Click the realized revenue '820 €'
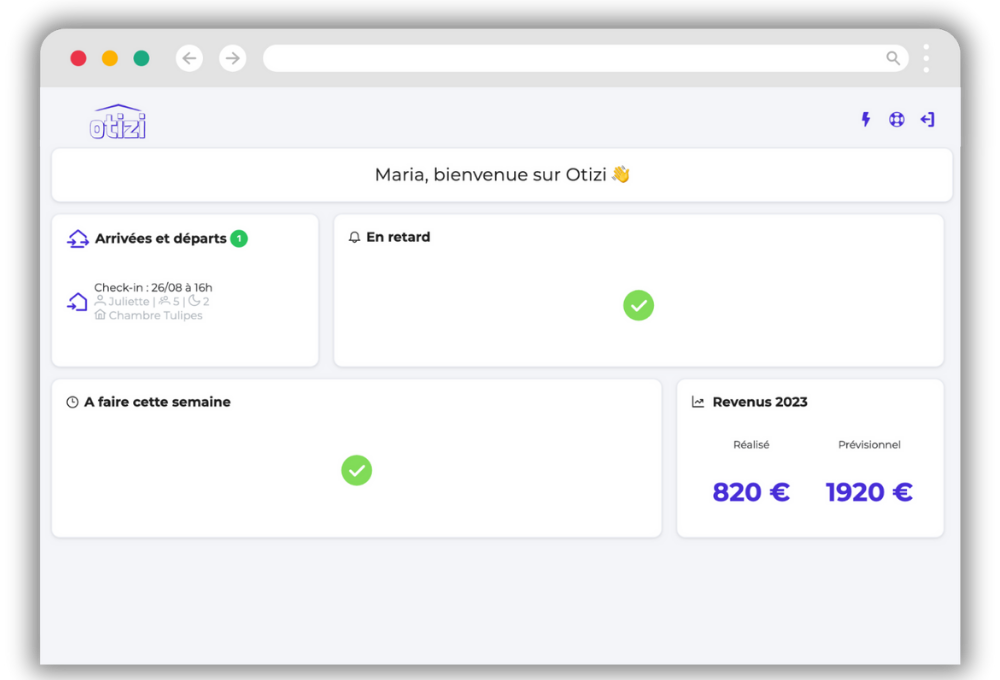The image size is (1000, 680). point(751,492)
